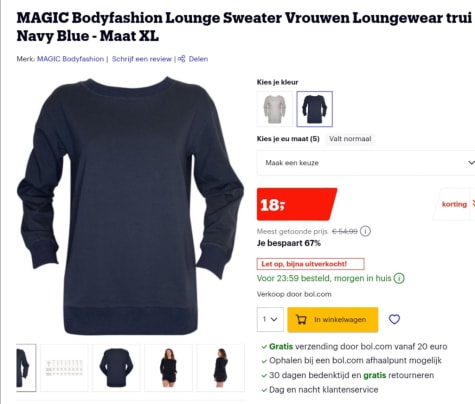Click the Valt normaal fit label
This screenshot has width=475, height=404.
coord(350,139)
